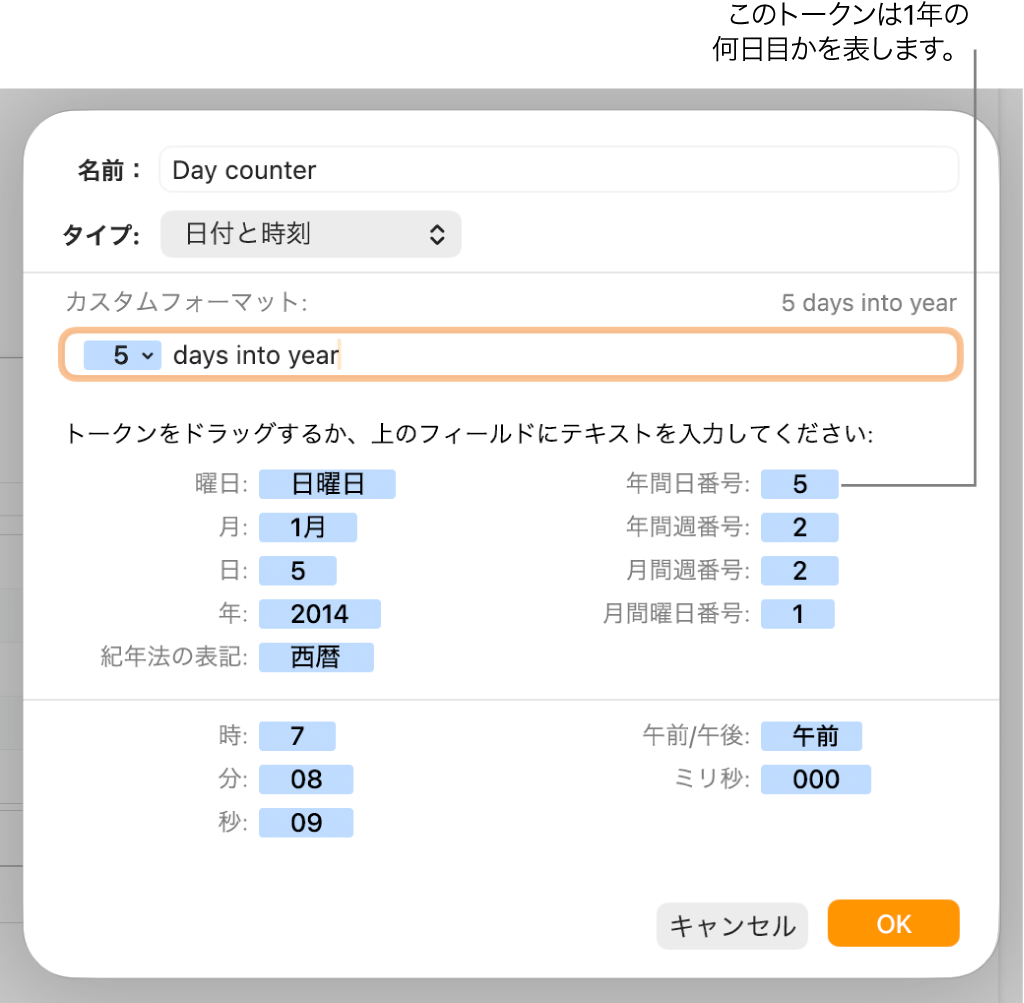Click the キャンセル button
The width and height of the screenshot is (1024, 1003).
tap(732, 925)
